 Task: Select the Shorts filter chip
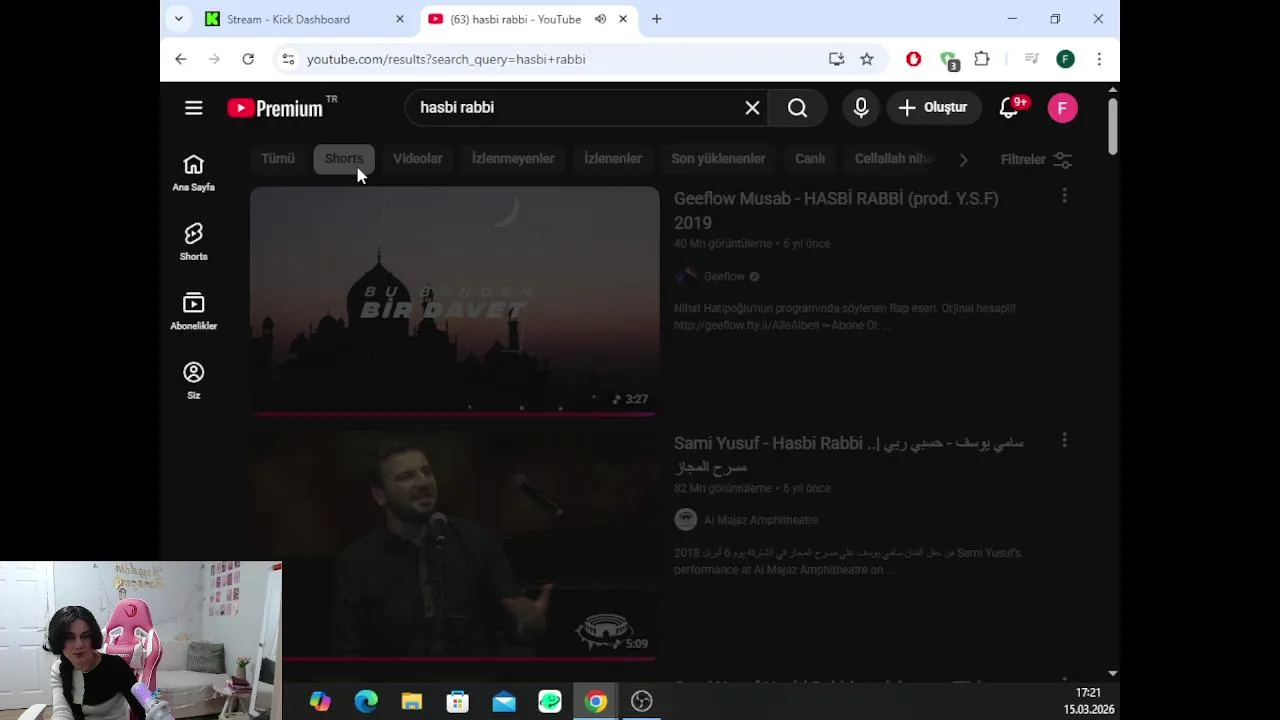[344, 159]
